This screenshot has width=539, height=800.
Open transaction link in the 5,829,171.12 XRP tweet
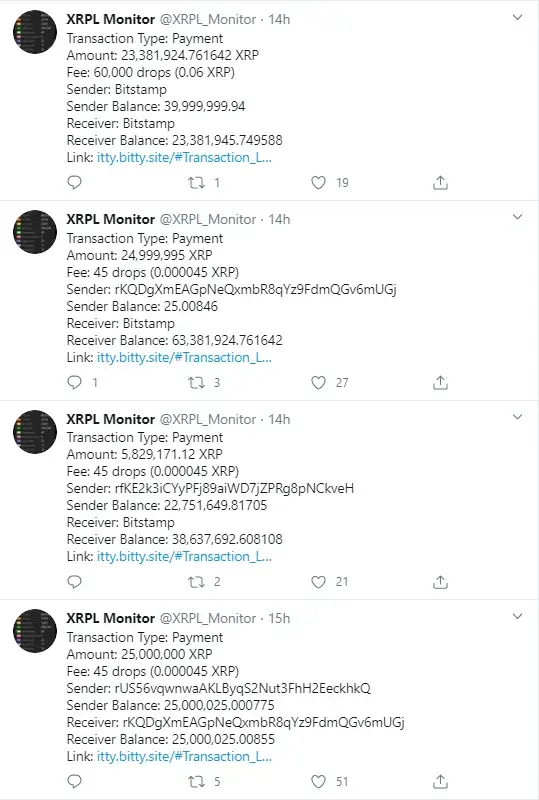coord(184,556)
